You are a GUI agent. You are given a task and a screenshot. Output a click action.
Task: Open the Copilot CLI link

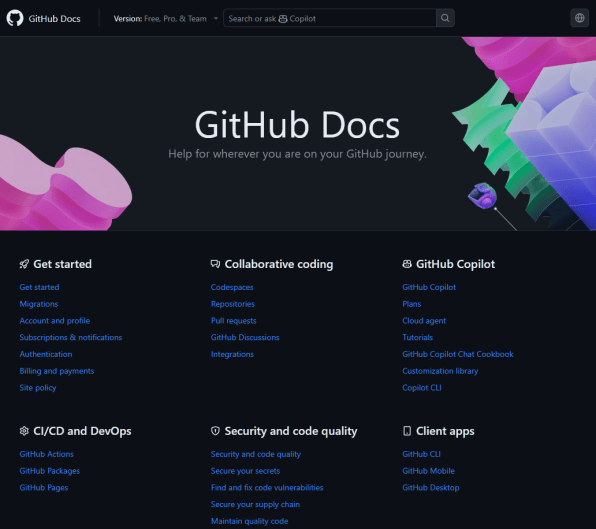[x=422, y=388]
